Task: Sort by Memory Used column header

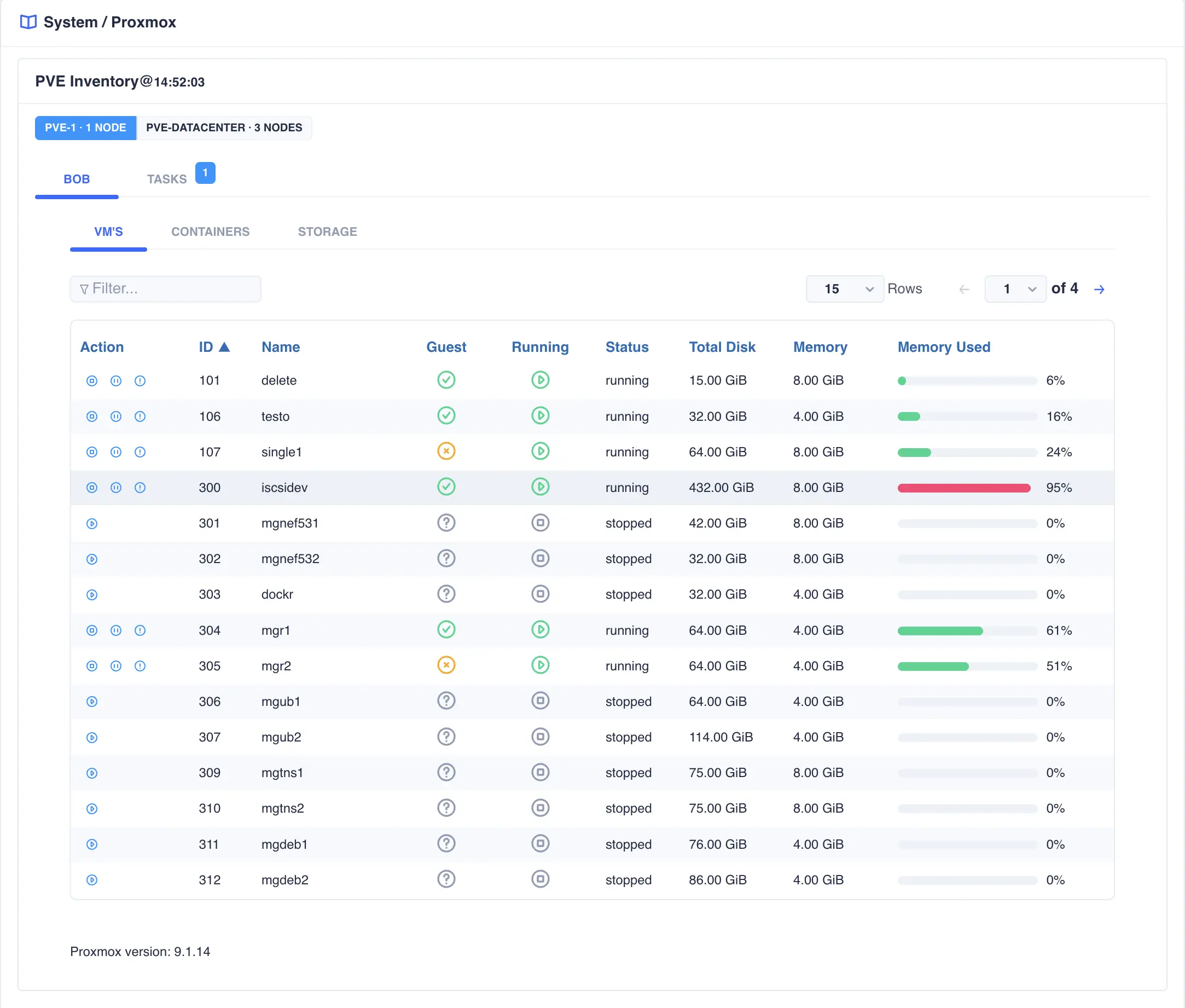Action: [x=943, y=347]
